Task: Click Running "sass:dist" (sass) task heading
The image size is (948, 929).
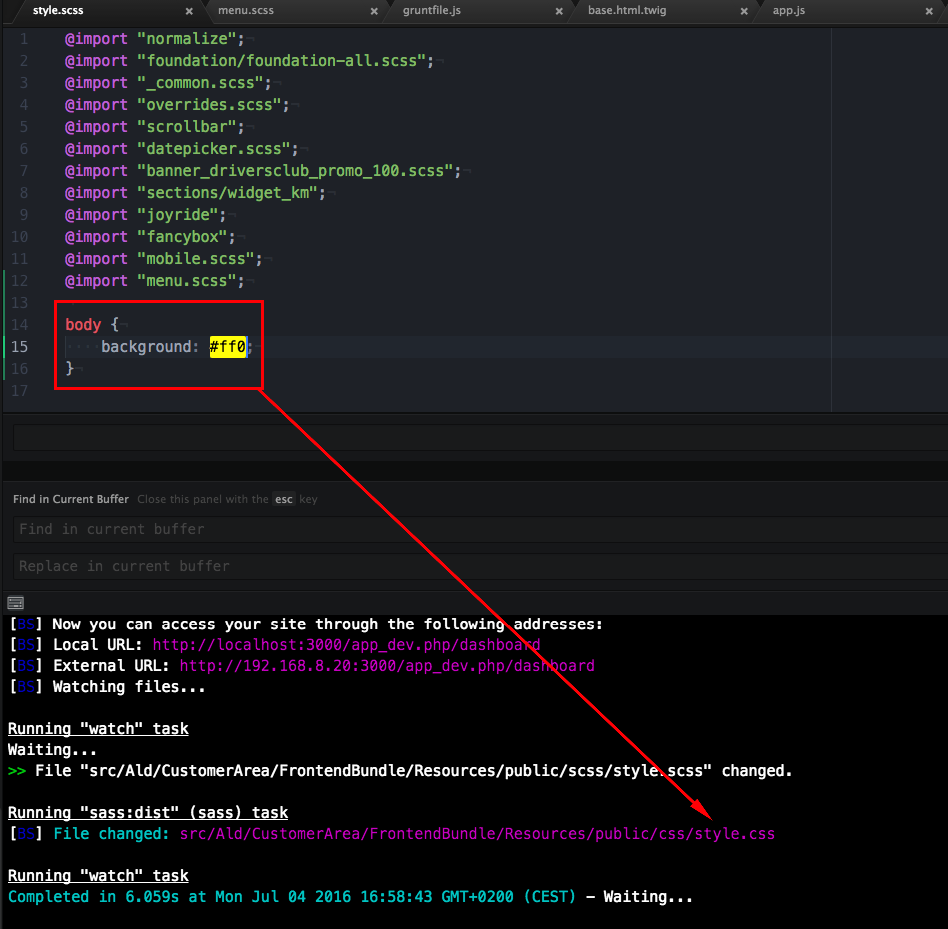Action: pos(148,813)
